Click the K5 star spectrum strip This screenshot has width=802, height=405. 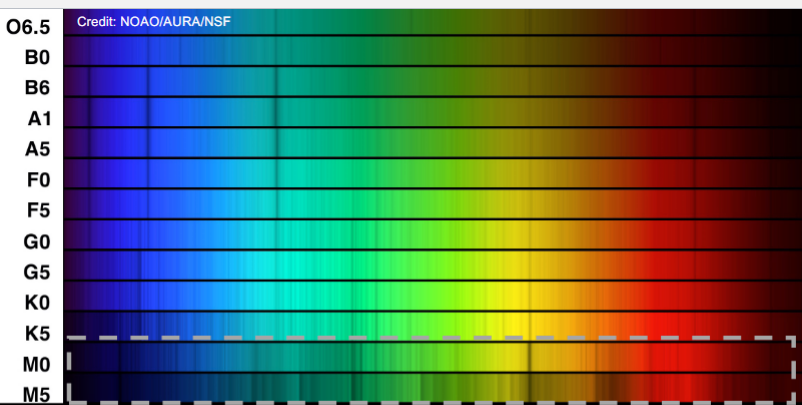[433, 327]
